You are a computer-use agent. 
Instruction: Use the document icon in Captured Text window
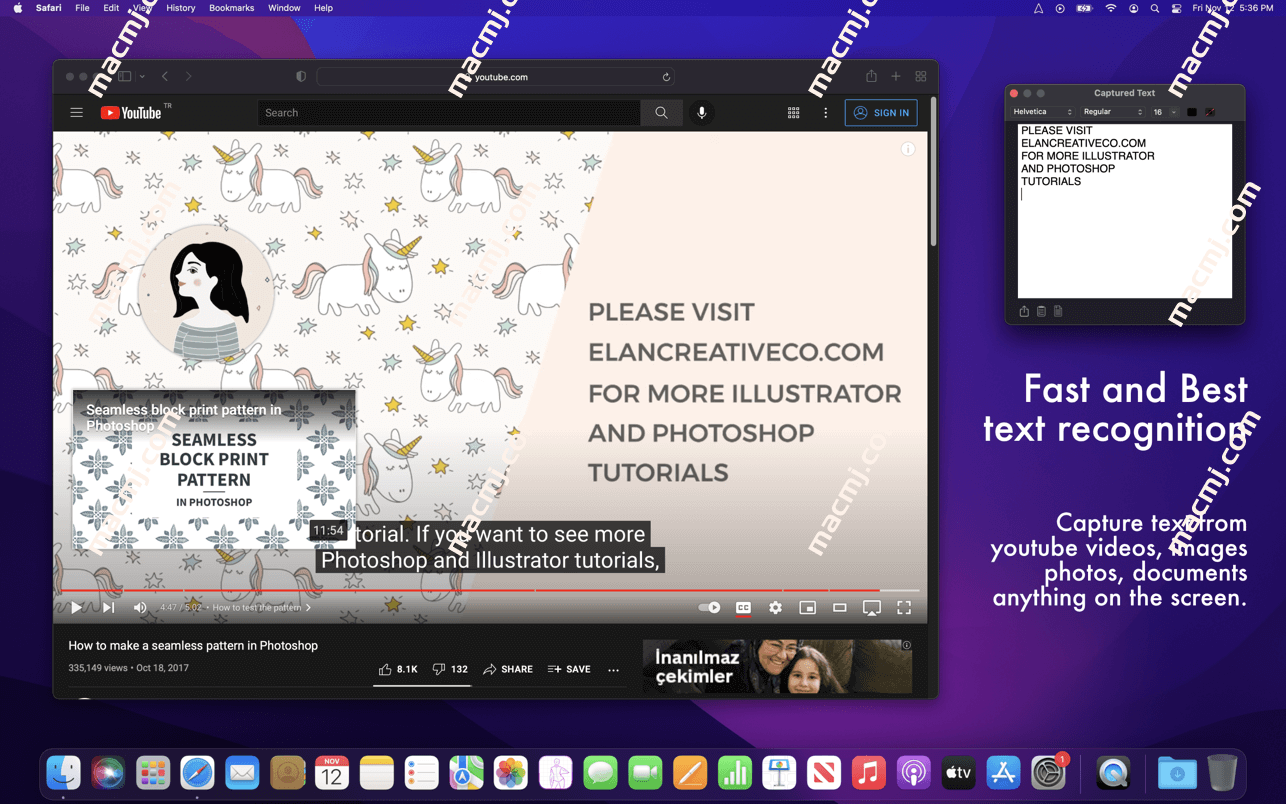point(1058,312)
